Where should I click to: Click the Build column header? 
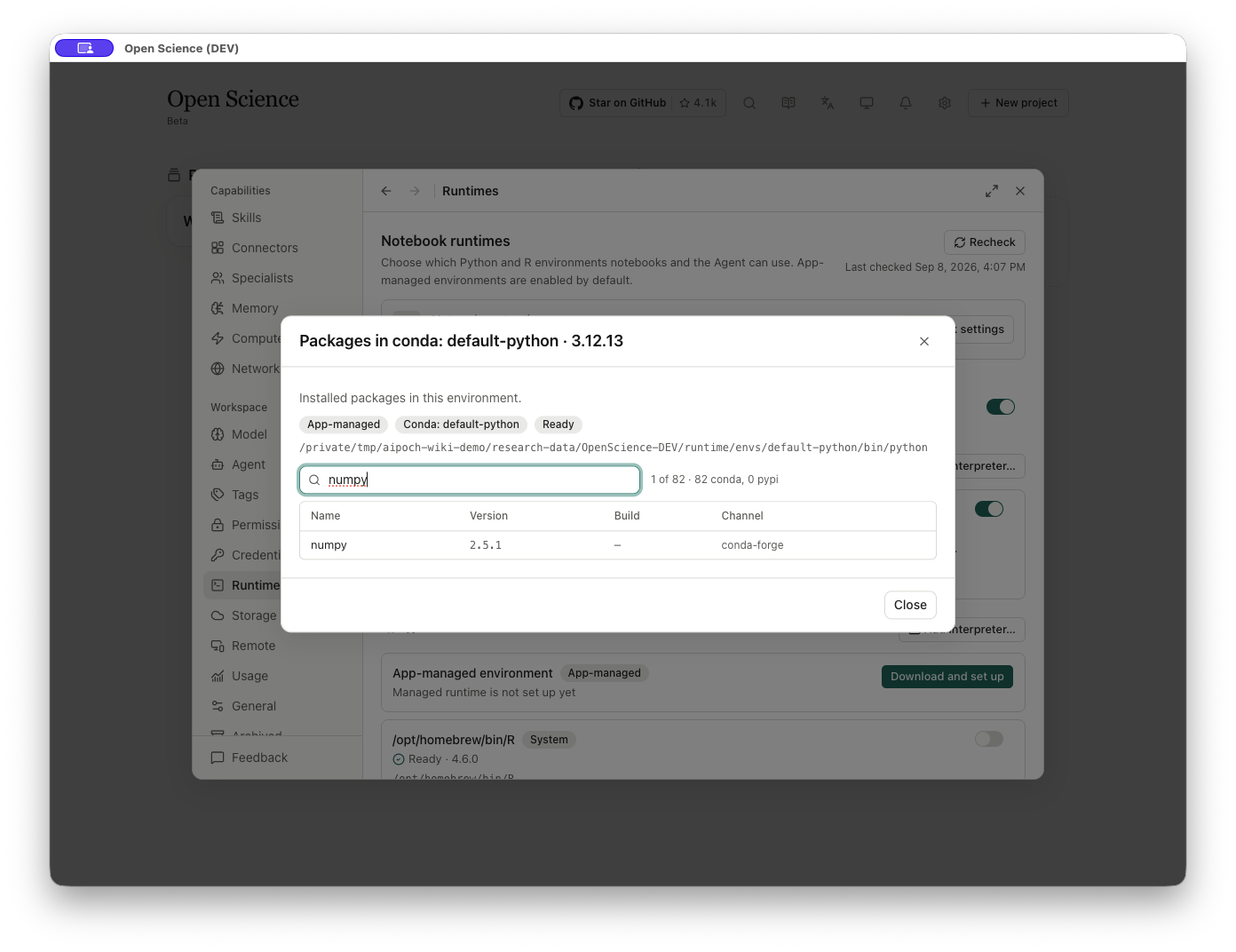(x=627, y=516)
